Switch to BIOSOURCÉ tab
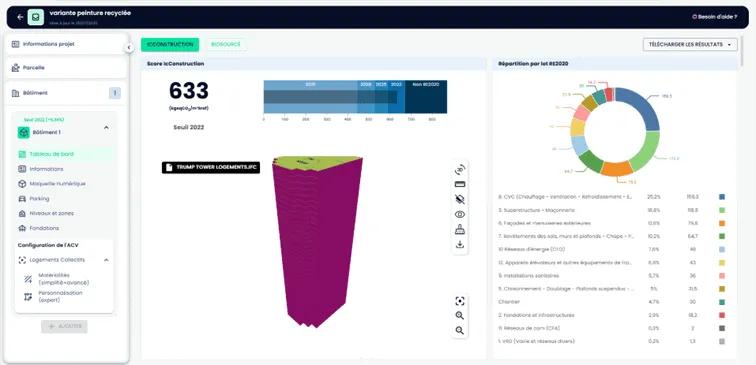The width and height of the screenshot is (756, 365). [226, 44]
